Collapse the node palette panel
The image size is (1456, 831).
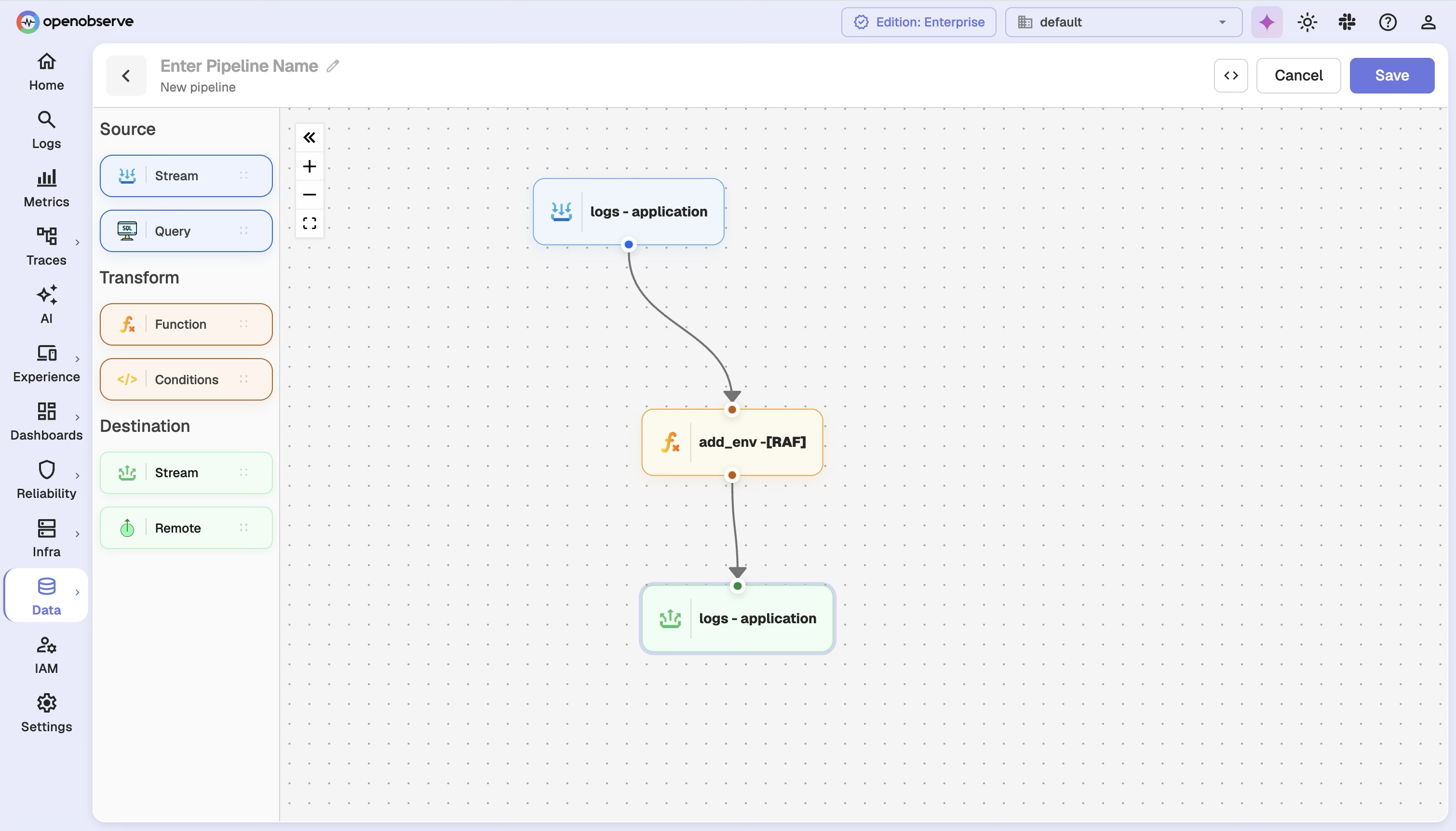310,137
